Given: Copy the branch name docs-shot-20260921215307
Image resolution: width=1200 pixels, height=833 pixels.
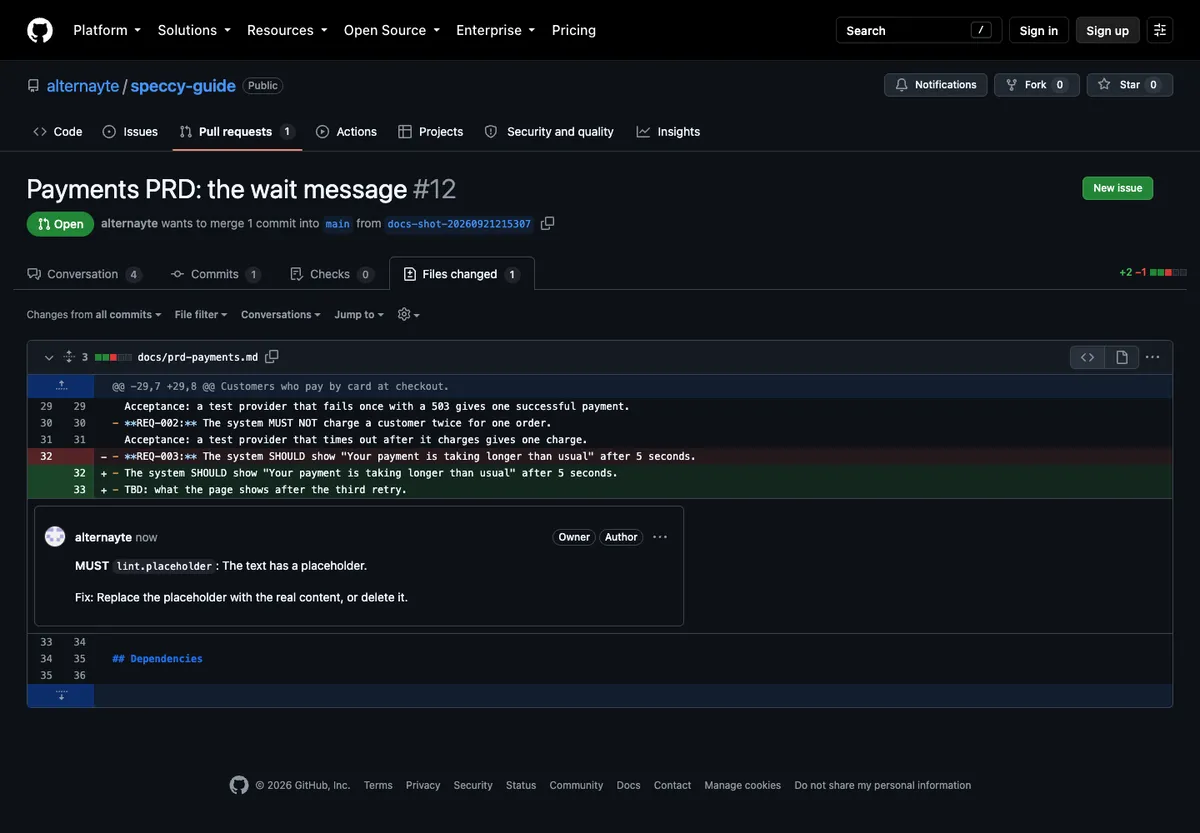Looking at the screenshot, I should pyautogui.click(x=547, y=223).
